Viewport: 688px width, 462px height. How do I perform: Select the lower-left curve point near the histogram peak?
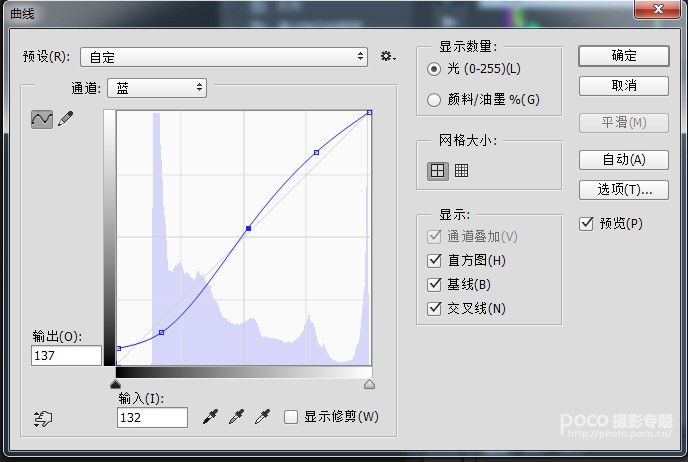161,333
